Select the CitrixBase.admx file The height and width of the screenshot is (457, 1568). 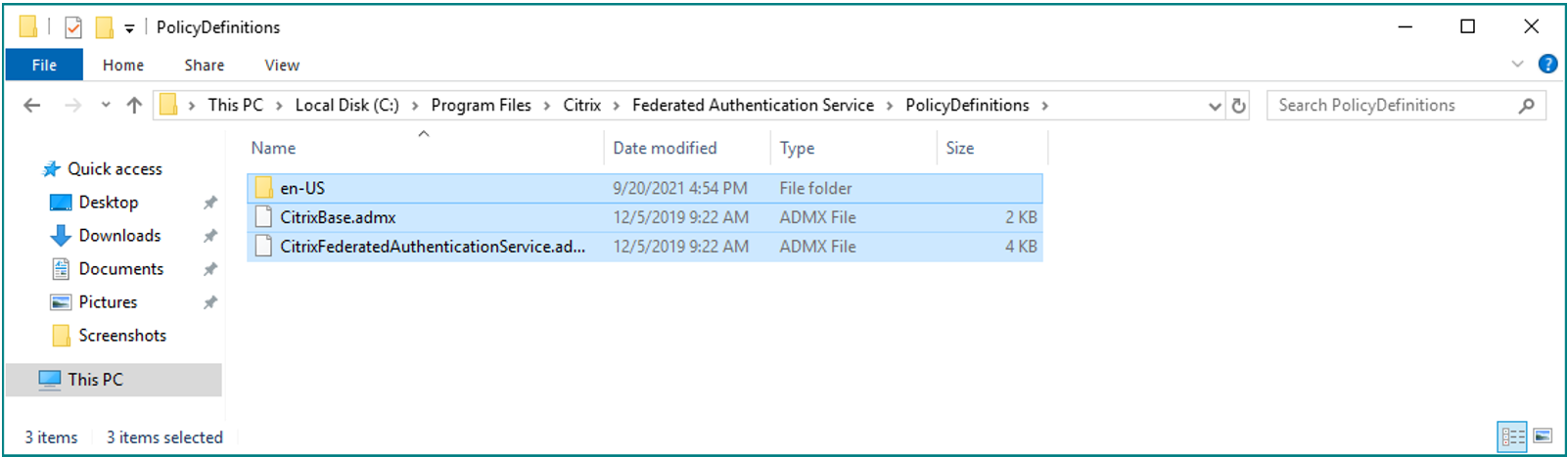[x=338, y=217]
